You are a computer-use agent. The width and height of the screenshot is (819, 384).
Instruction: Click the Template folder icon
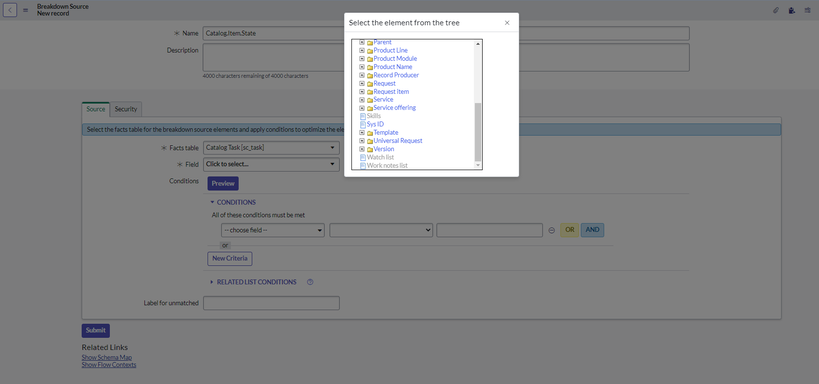[x=369, y=133]
